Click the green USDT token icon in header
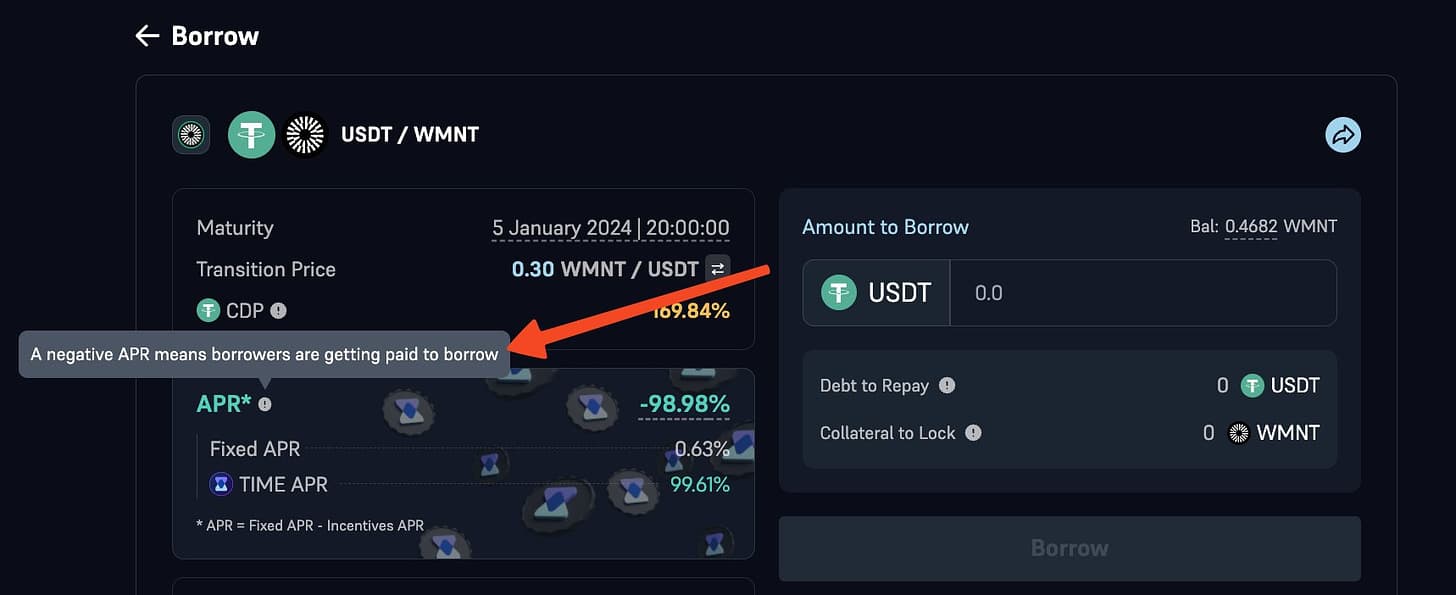The height and width of the screenshot is (595, 1456). pos(251,134)
